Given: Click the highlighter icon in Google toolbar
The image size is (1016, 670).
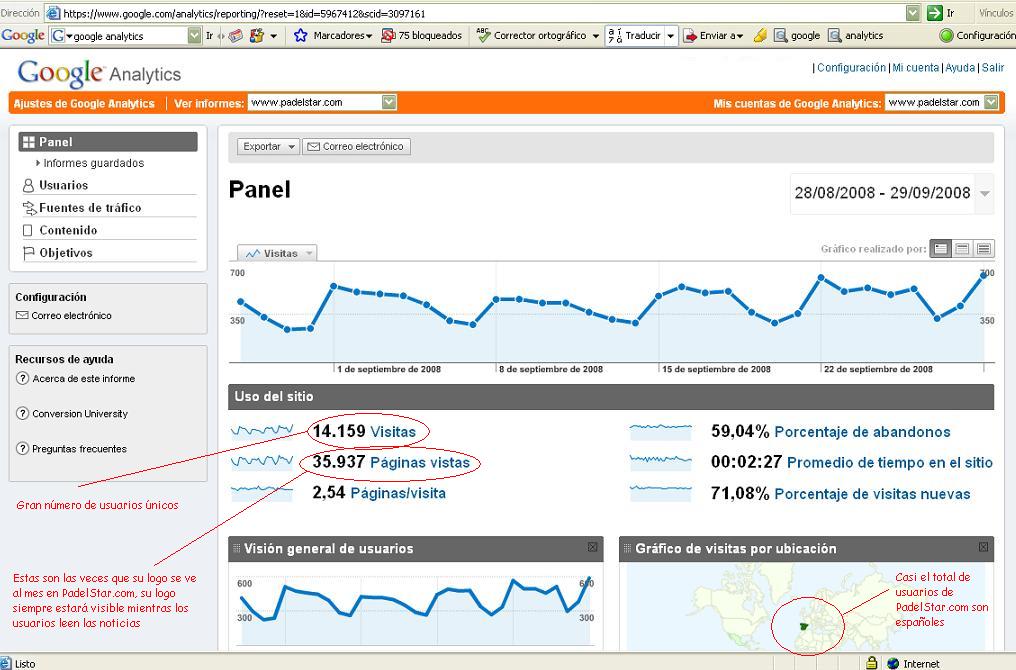Looking at the screenshot, I should (760, 36).
